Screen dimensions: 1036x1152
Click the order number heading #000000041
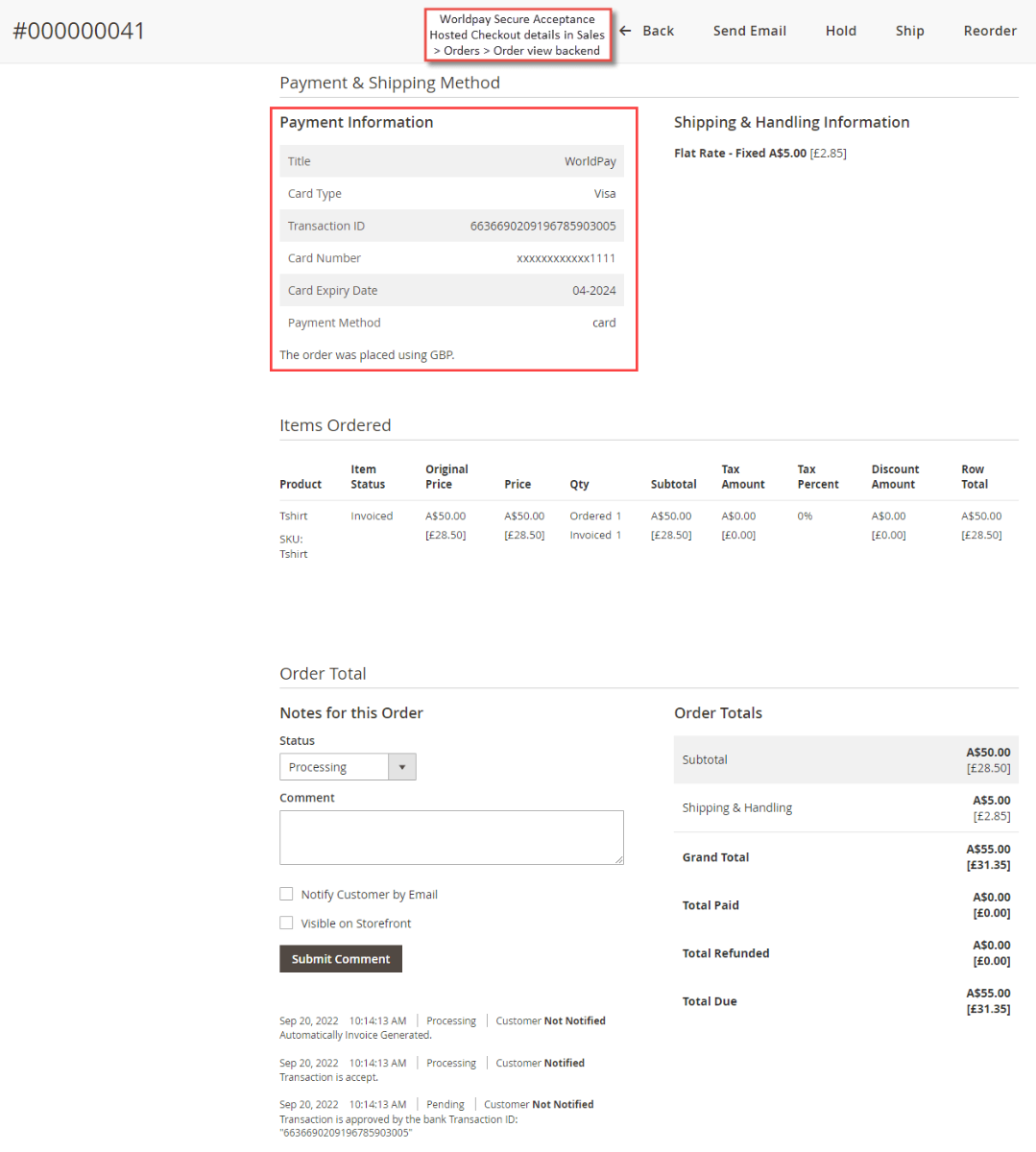tap(80, 31)
